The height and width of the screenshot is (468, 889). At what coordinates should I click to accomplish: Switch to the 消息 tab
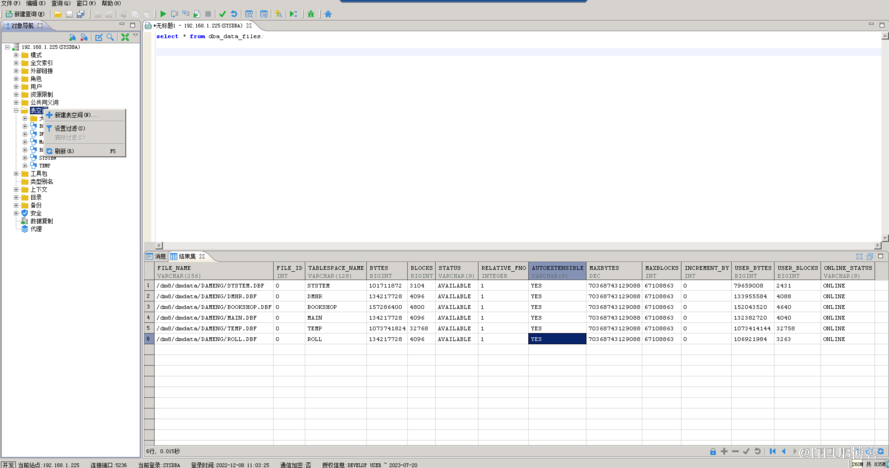click(157, 257)
